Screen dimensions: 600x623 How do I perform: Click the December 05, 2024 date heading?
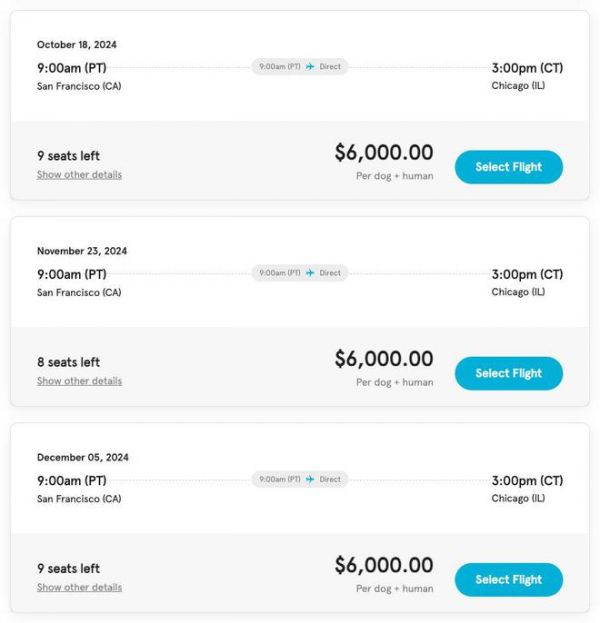click(x=83, y=457)
